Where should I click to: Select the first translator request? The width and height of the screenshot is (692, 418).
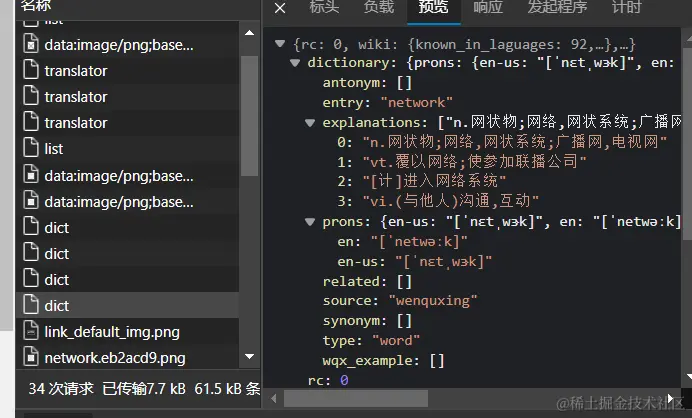pos(128,71)
